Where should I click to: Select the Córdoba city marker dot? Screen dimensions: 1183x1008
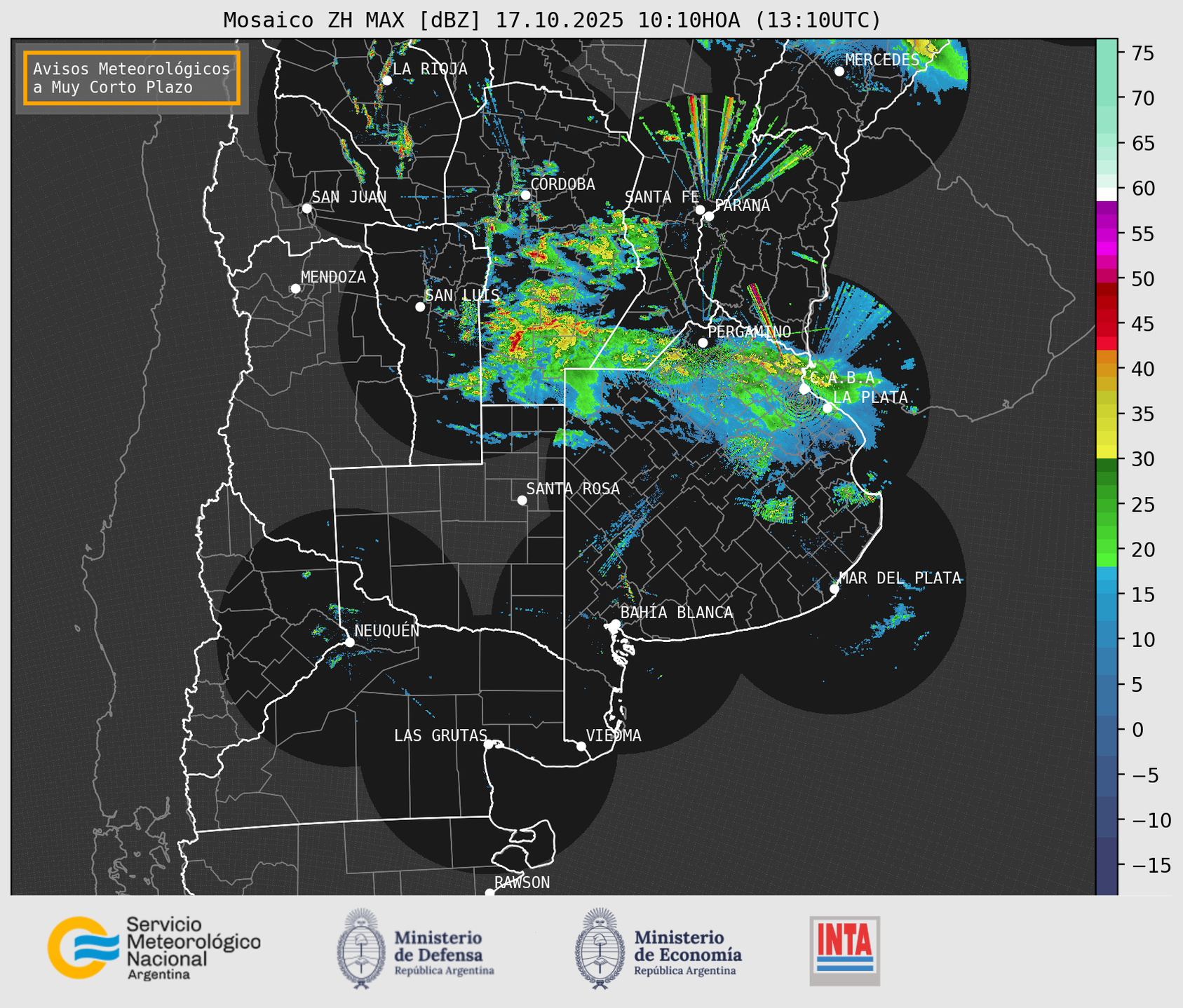(x=525, y=195)
